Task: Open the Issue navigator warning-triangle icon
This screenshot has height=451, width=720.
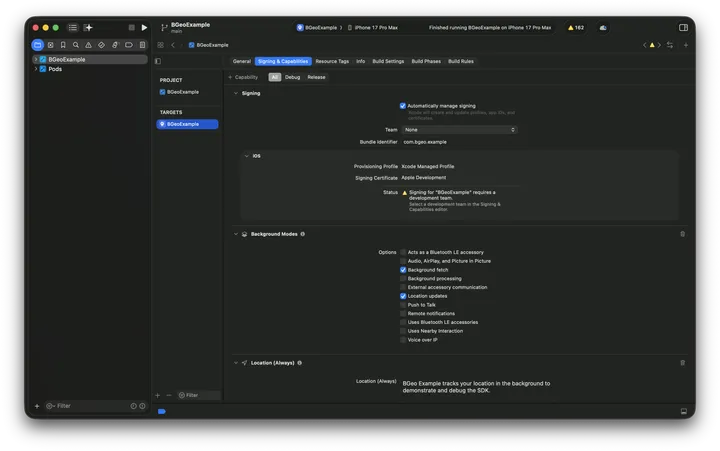Action: [x=88, y=45]
